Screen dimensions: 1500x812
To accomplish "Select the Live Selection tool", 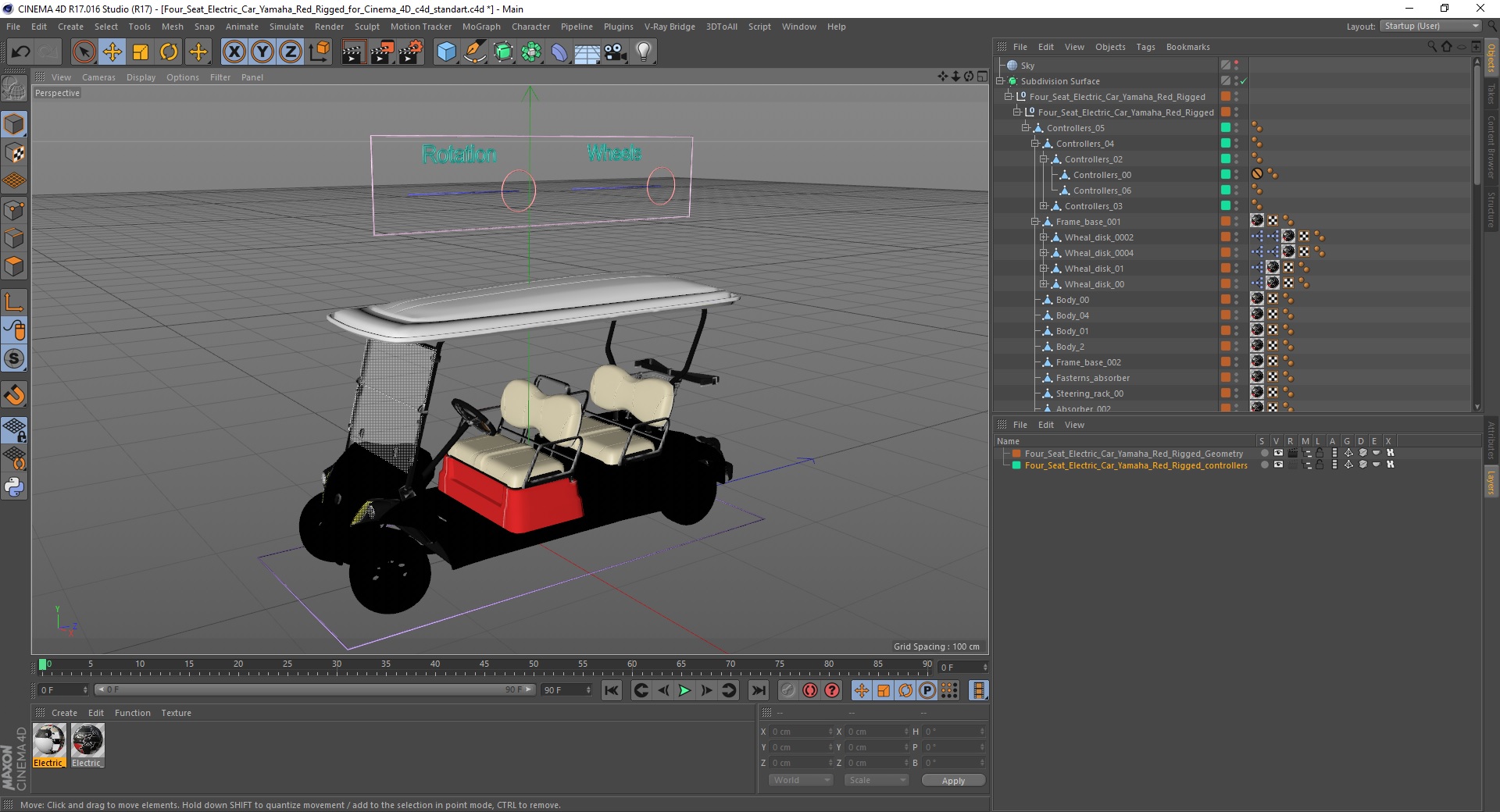I will [x=84, y=52].
